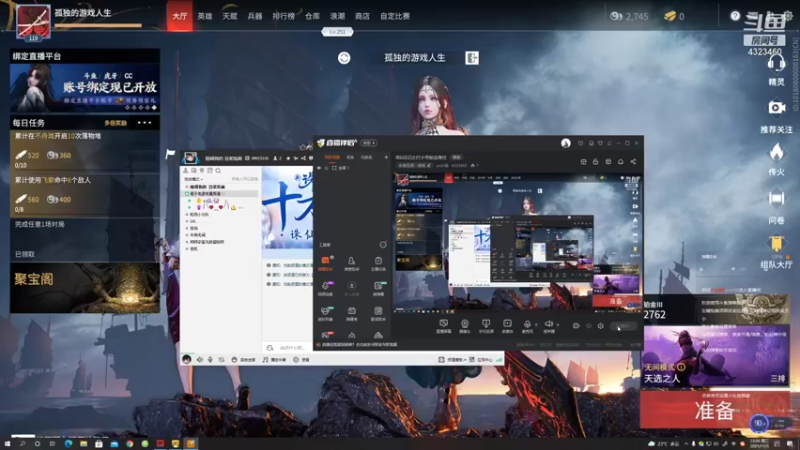Open the 聚宝阁 banner
Screen dimensions: 800x450
85,288
